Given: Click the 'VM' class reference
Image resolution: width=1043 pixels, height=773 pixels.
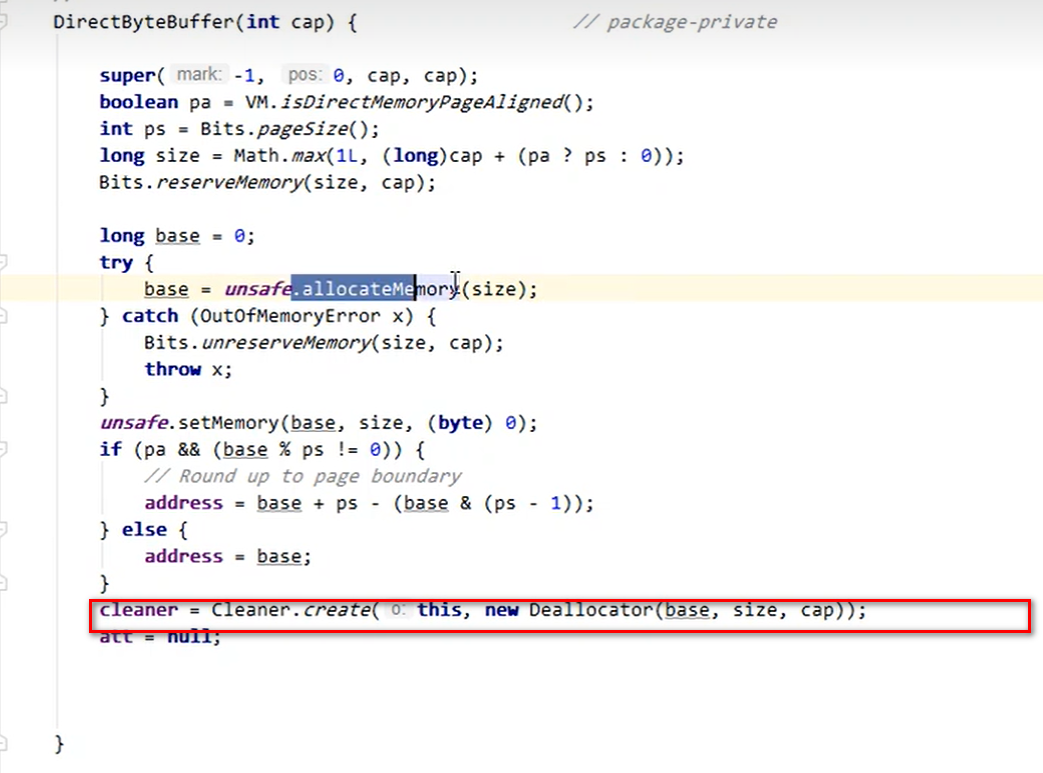Looking at the screenshot, I should (x=255, y=102).
